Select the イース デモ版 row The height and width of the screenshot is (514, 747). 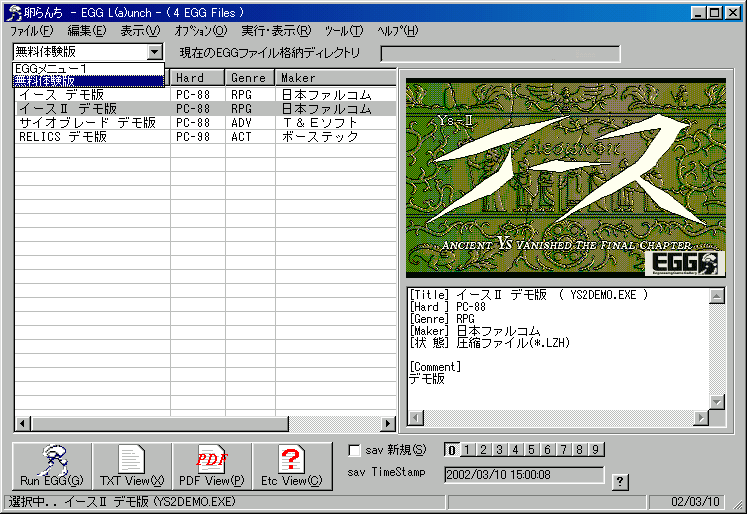click(x=205, y=95)
